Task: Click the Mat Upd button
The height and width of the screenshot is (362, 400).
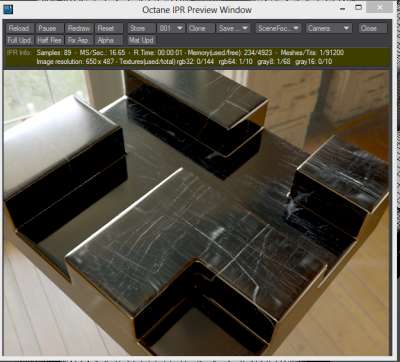Action: coord(141,40)
